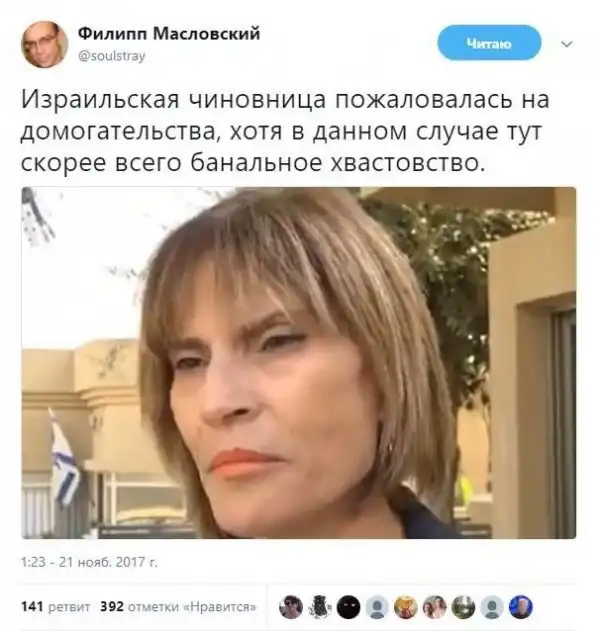This screenshot has width=600, height=631.
Task: Play the embedded video of the woman
Action: coord(299,363)
